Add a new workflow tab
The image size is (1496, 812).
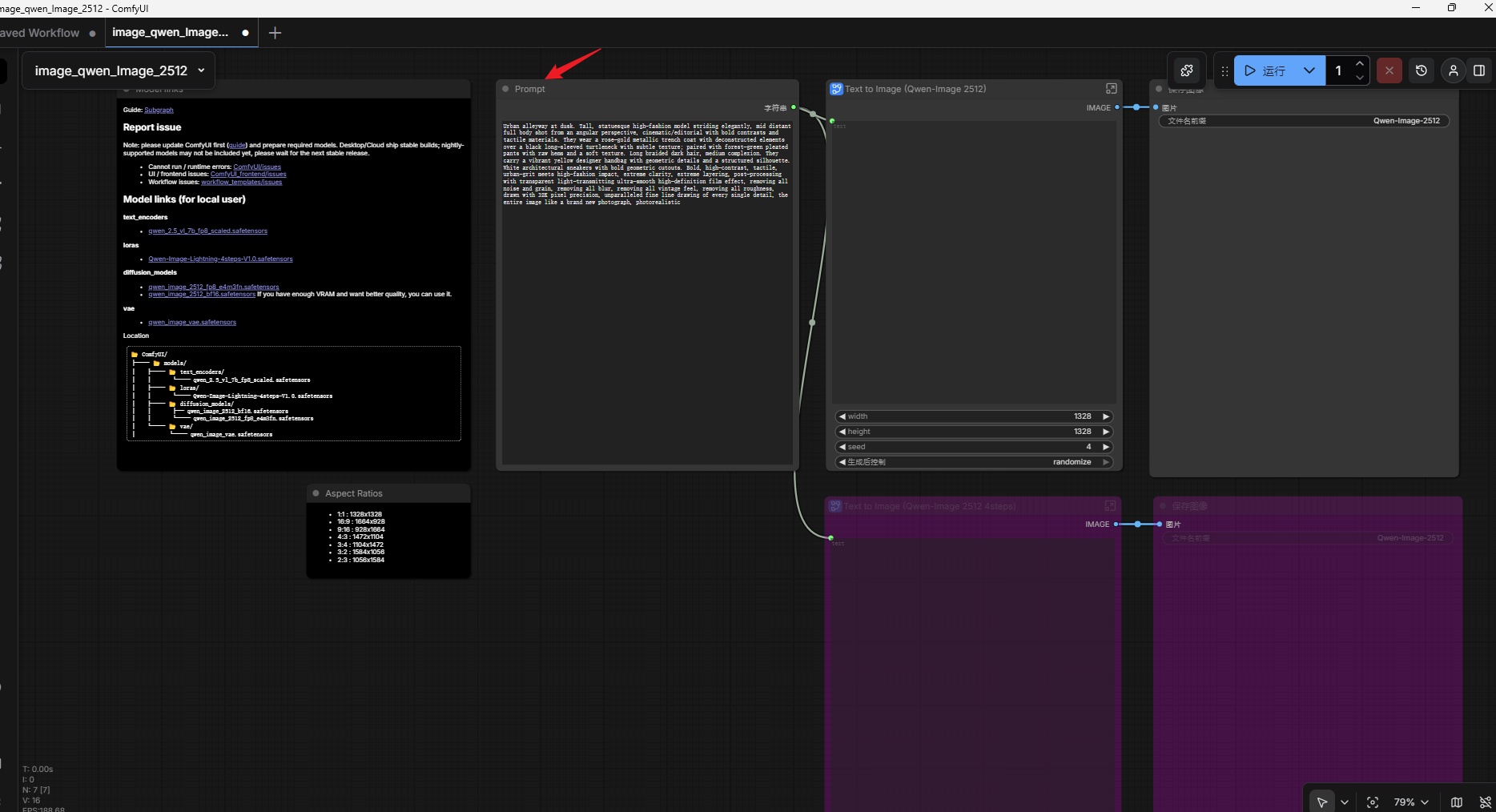pyautogui.click(x=275, y=33)
